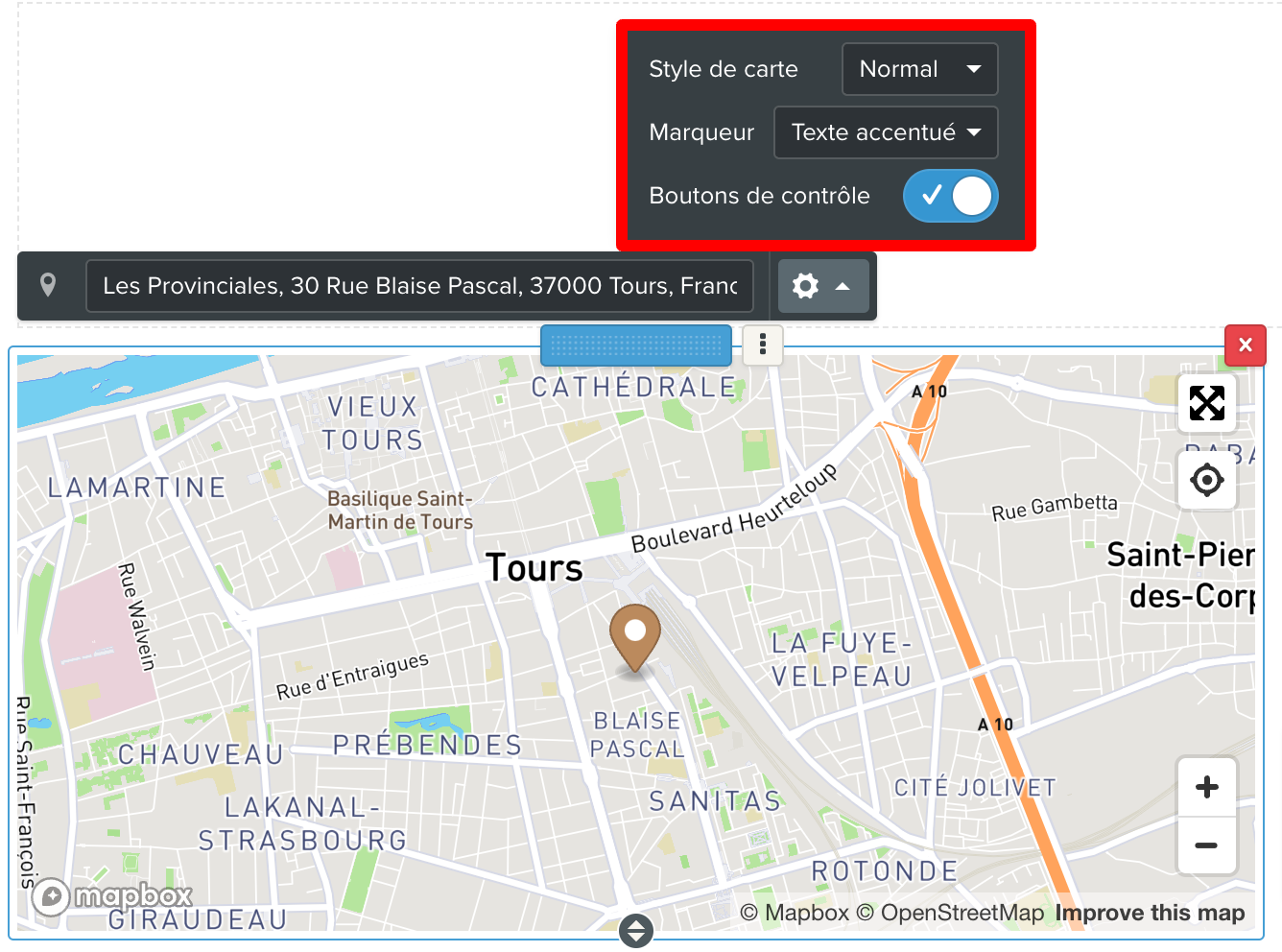
Task: Open the three-dot block options menu
Action: point(763,345)
